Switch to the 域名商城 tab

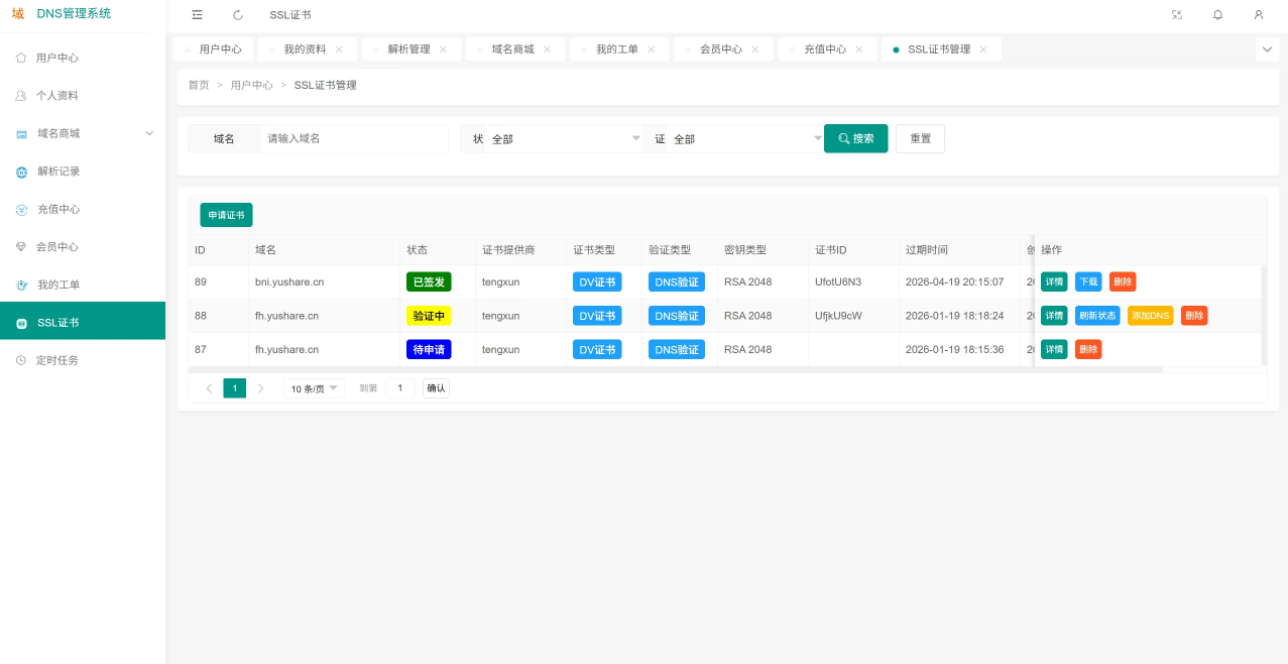(512, 49)
